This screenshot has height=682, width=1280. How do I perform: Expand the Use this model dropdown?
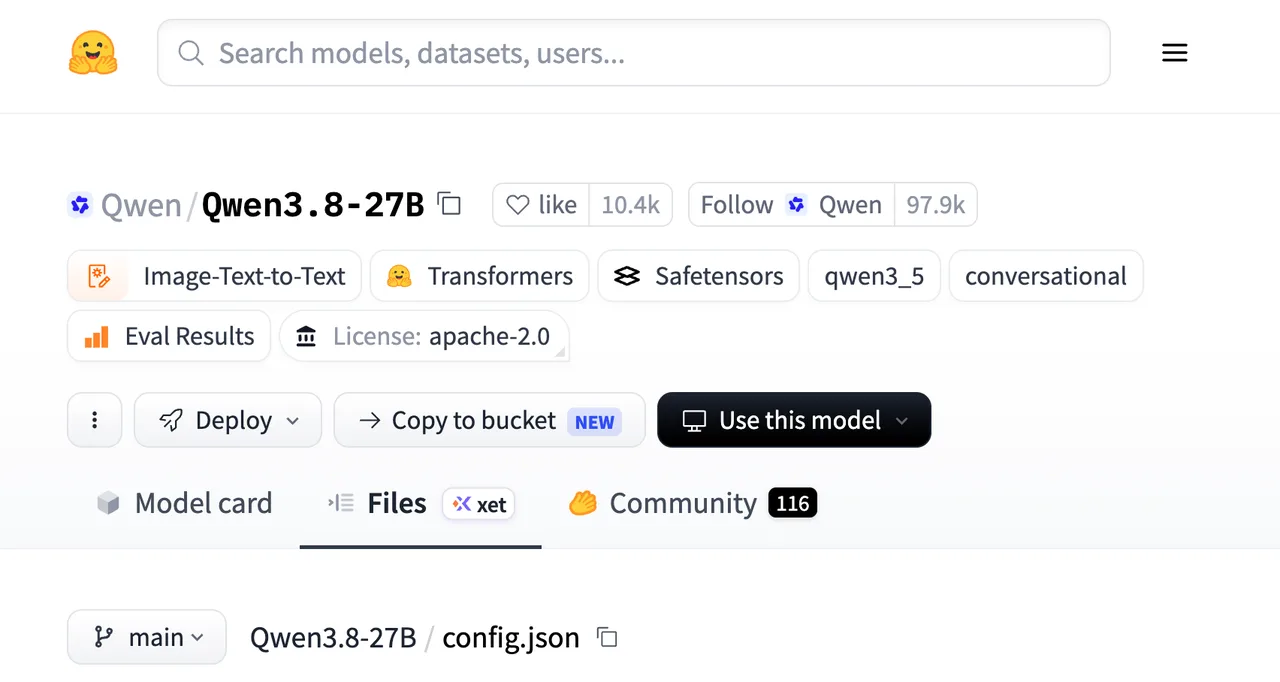coord(794,420)
